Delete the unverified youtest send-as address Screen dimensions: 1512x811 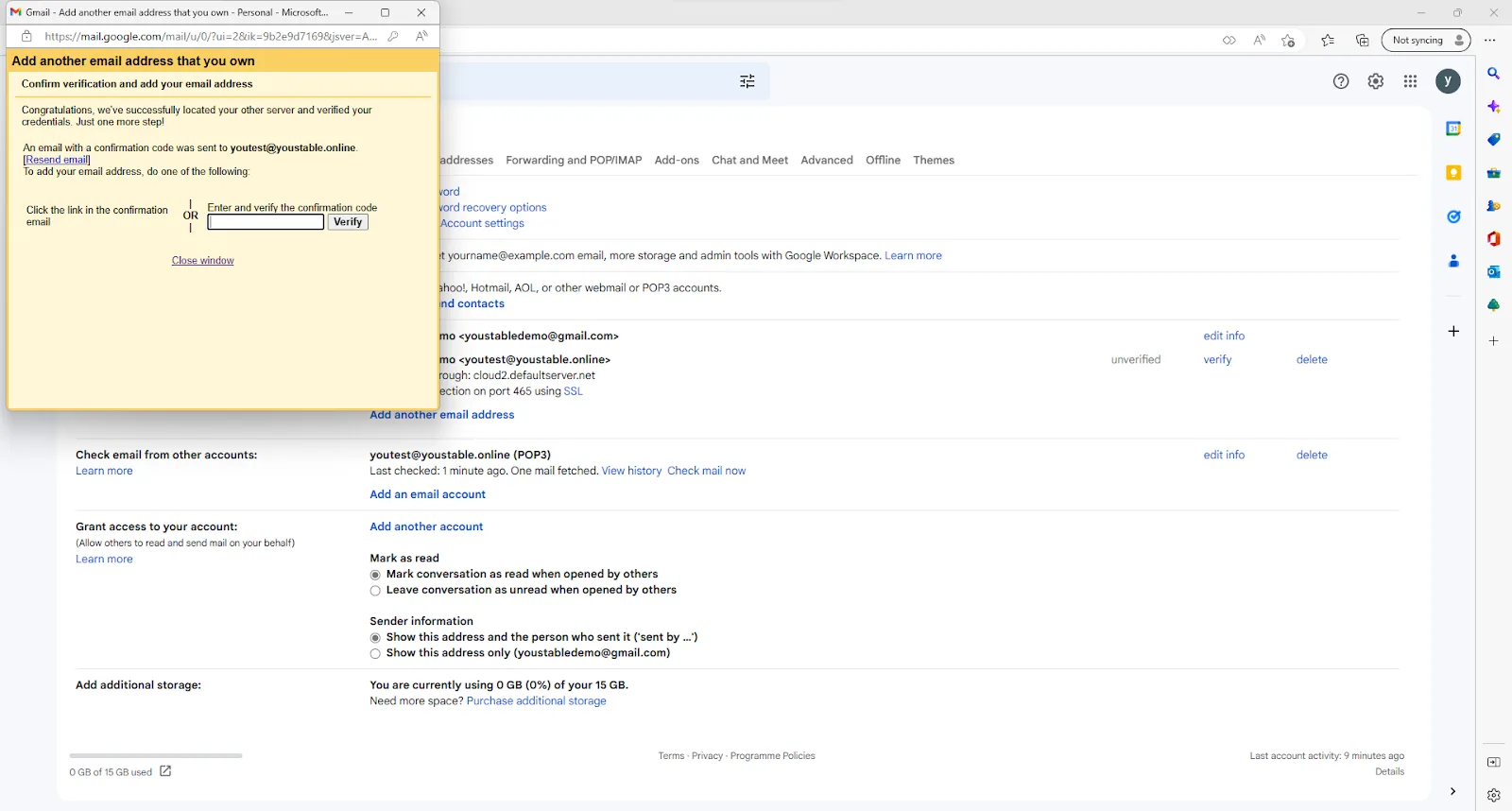point(1312,360)
